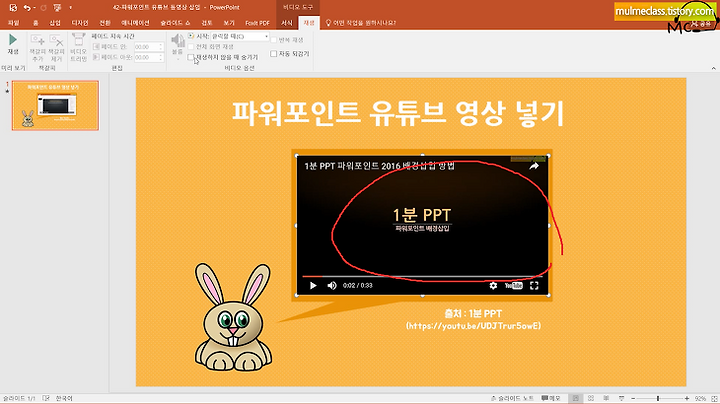Image resolution: width=720 pixels, height=404 pixels.
Task: Open the 파일 (File) tab
Action: coord(13,22)
